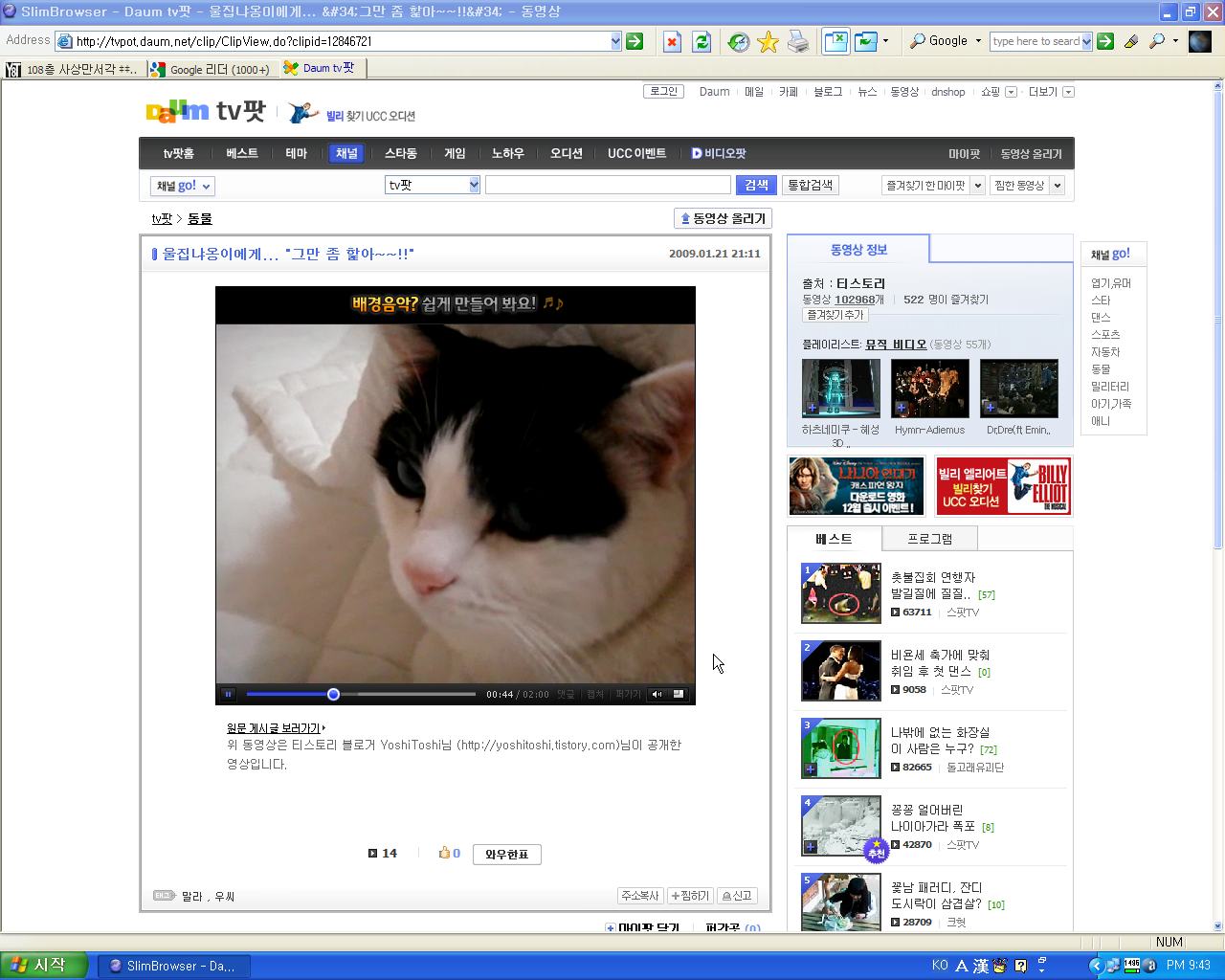Click the Google search magnifier toolbar icon
The height and width of the screenshot is (980, 1225).
[918, 41]
